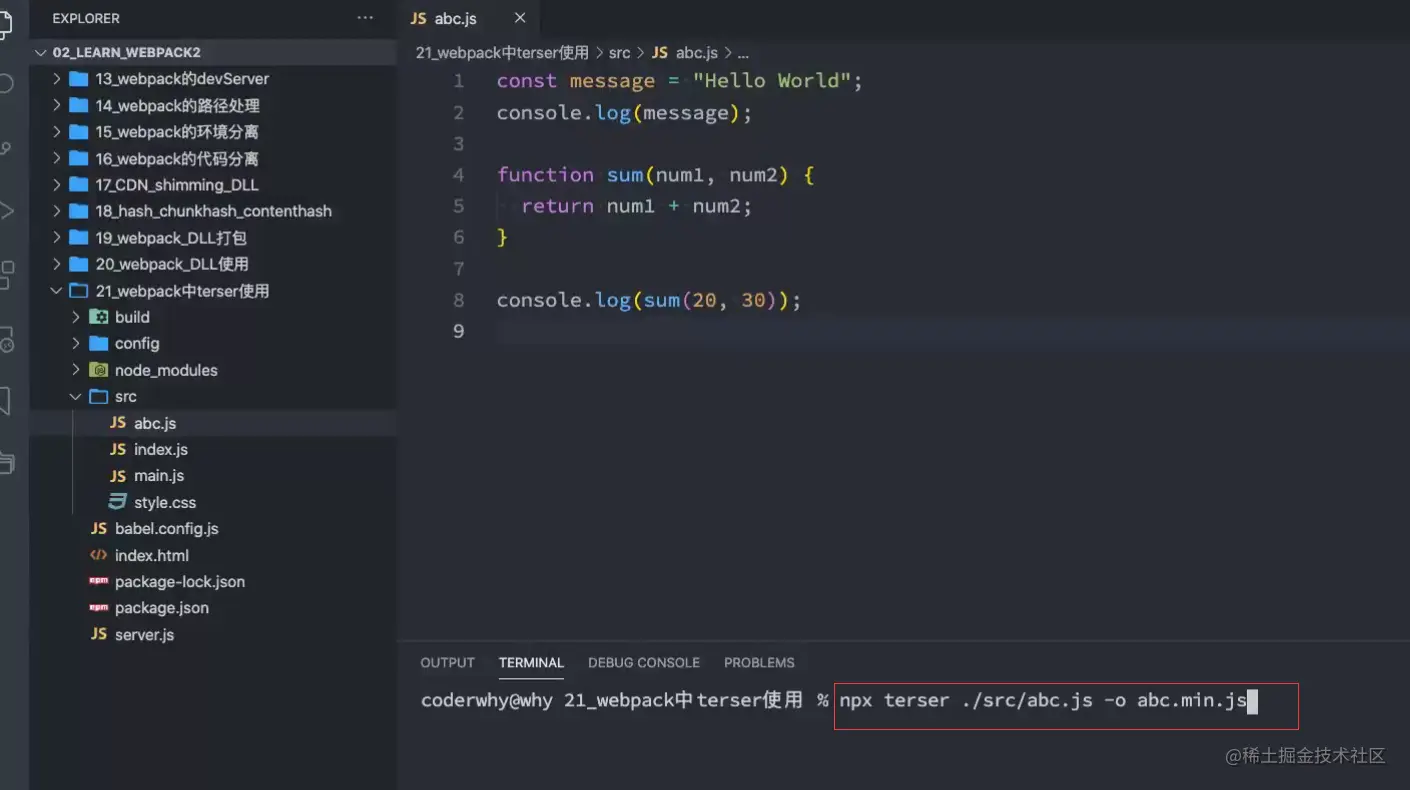The height and width of the screenshot is (790, 1410).
Task: Click the node_modules folder icon
Action: (99, 370)
